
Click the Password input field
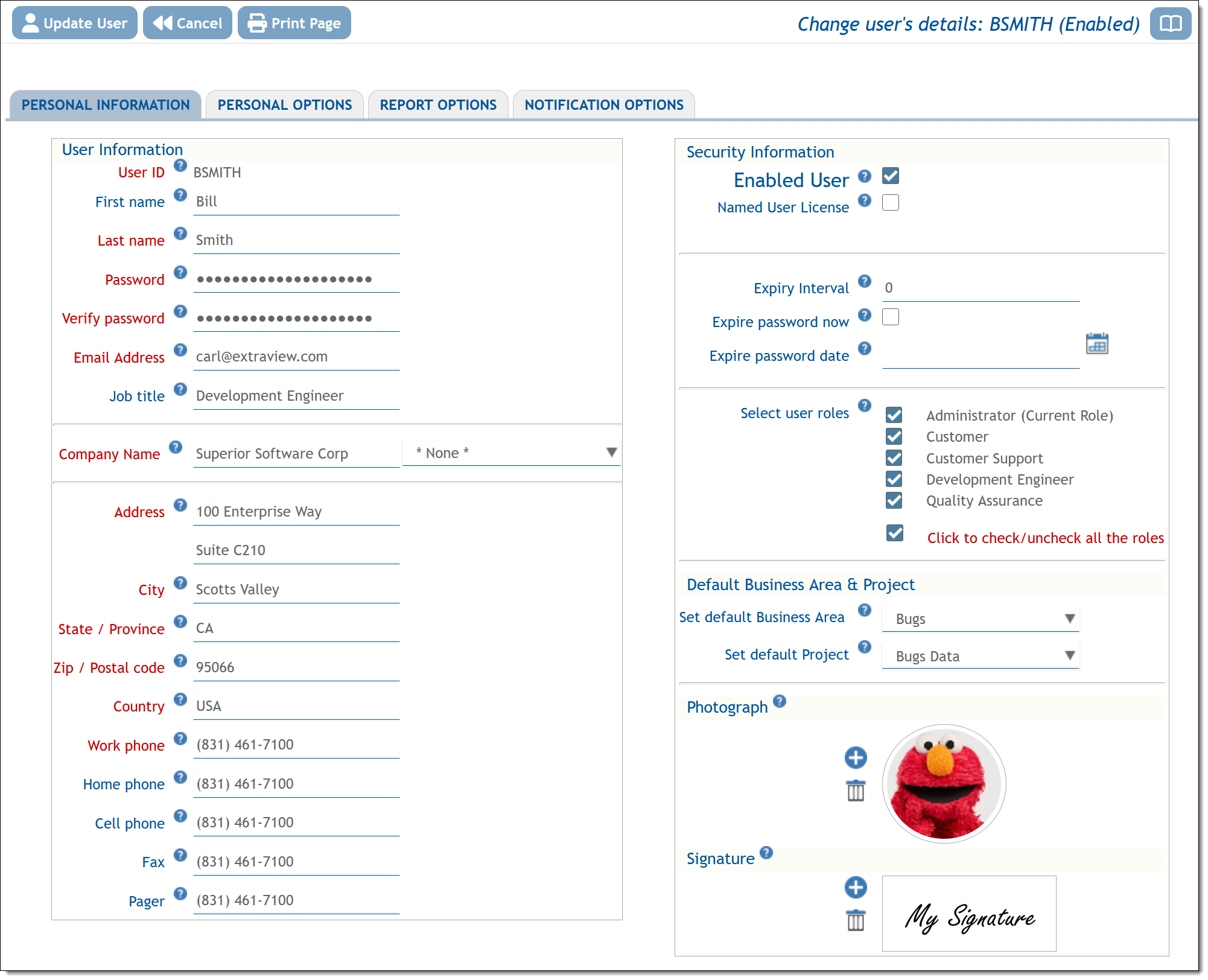point(296,279)
